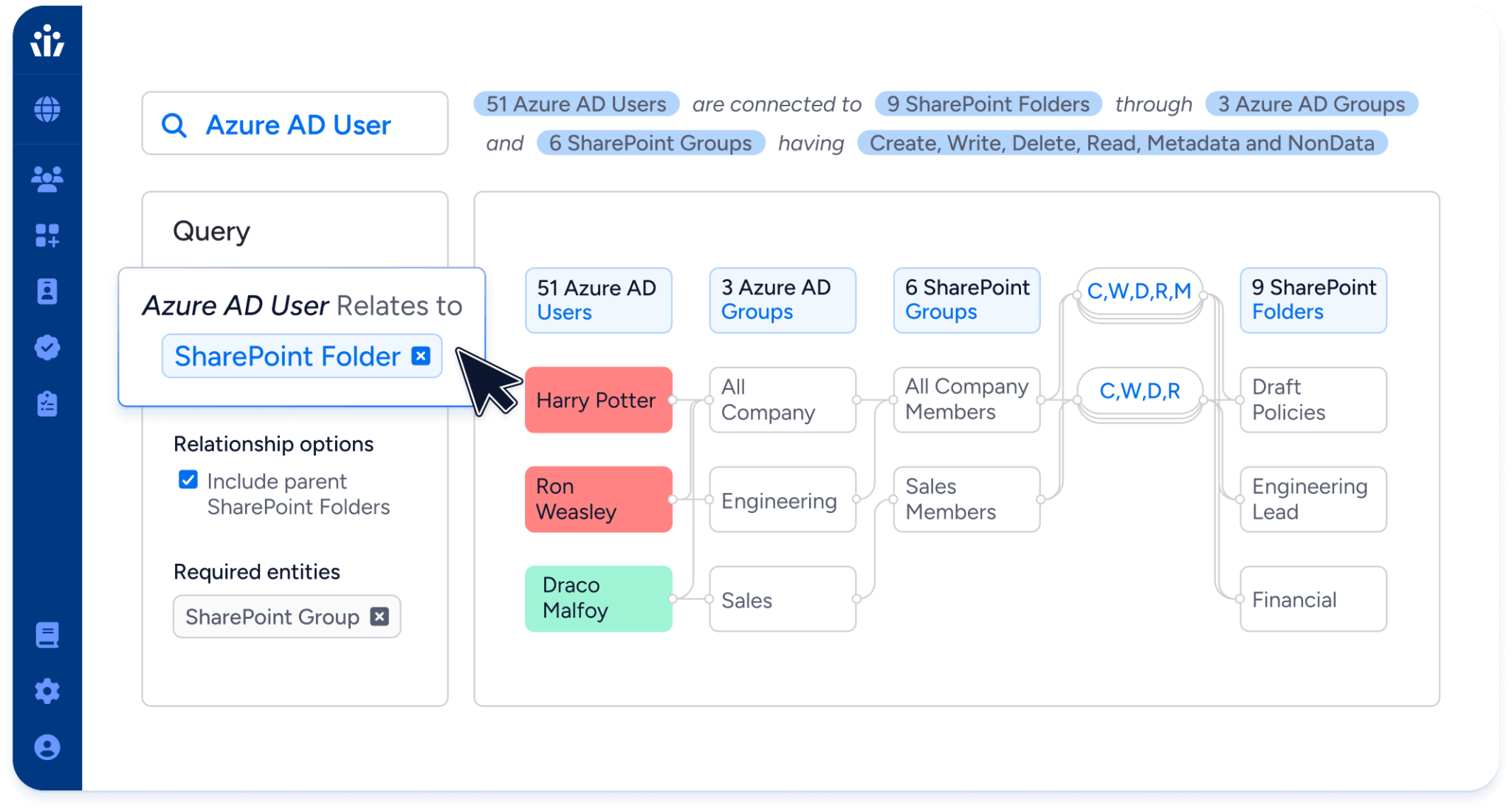The height and width of the screenshot is (811, 1512).
Task: Select the Draco Malfoy green node
Action: 598,598
